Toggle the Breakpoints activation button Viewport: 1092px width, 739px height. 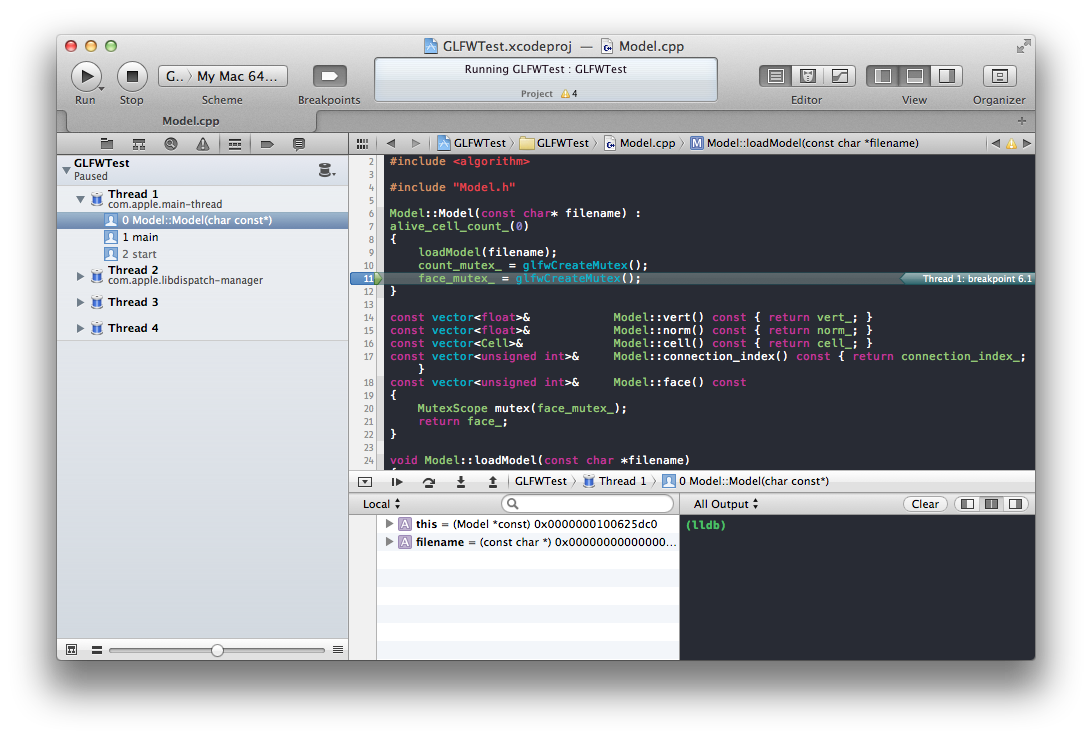[x=329, y=76]
